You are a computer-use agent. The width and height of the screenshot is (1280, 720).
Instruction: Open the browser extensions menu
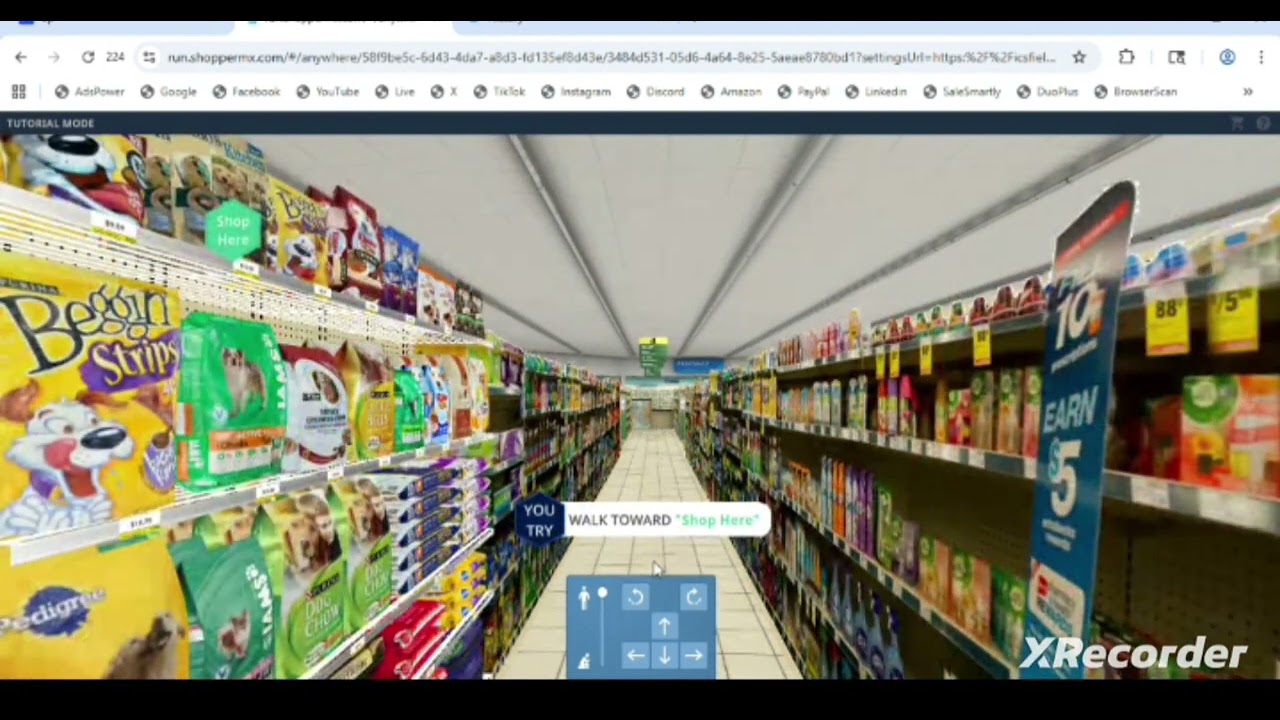coord(1127,58)
